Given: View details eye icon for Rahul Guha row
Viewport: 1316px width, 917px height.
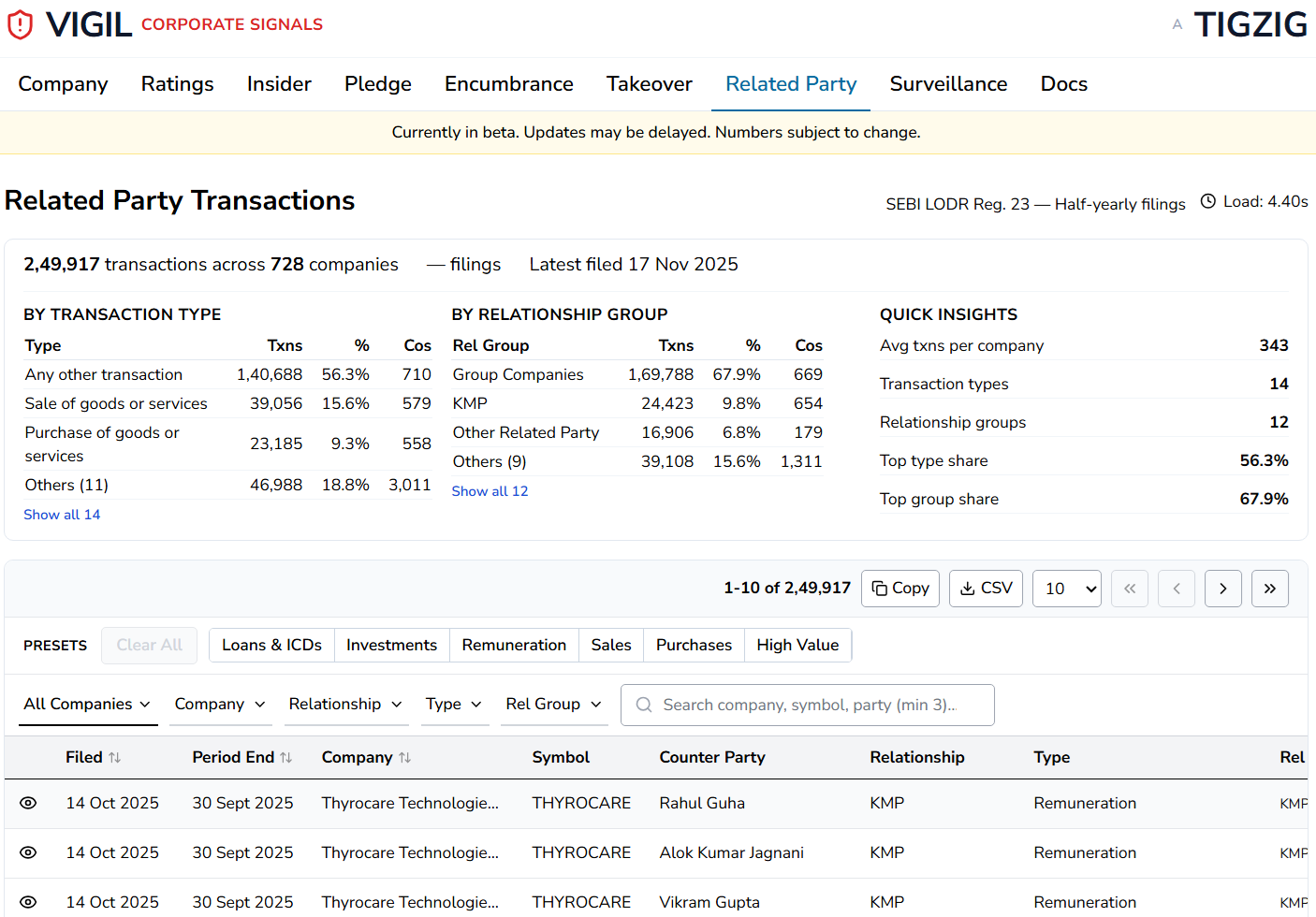Looking at the screenshot, I should point(29,803).
